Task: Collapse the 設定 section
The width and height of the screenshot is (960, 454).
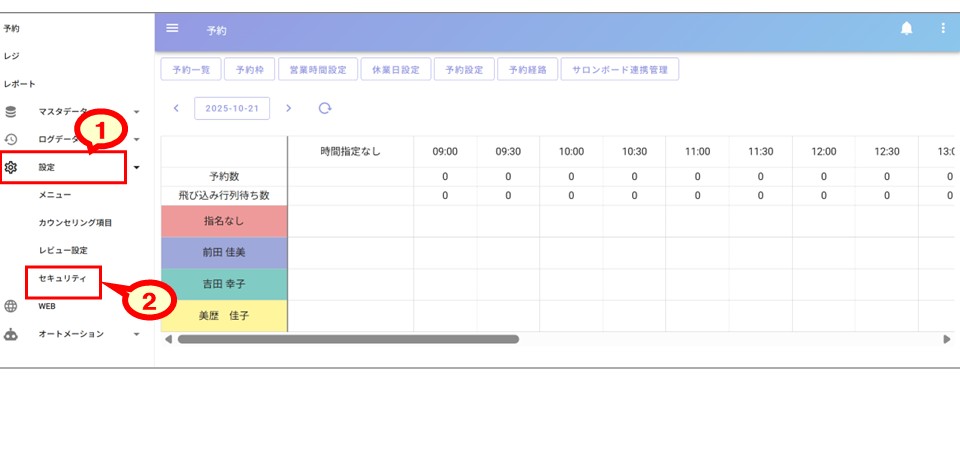Action: pyautogui.click(x=136, y=168)
